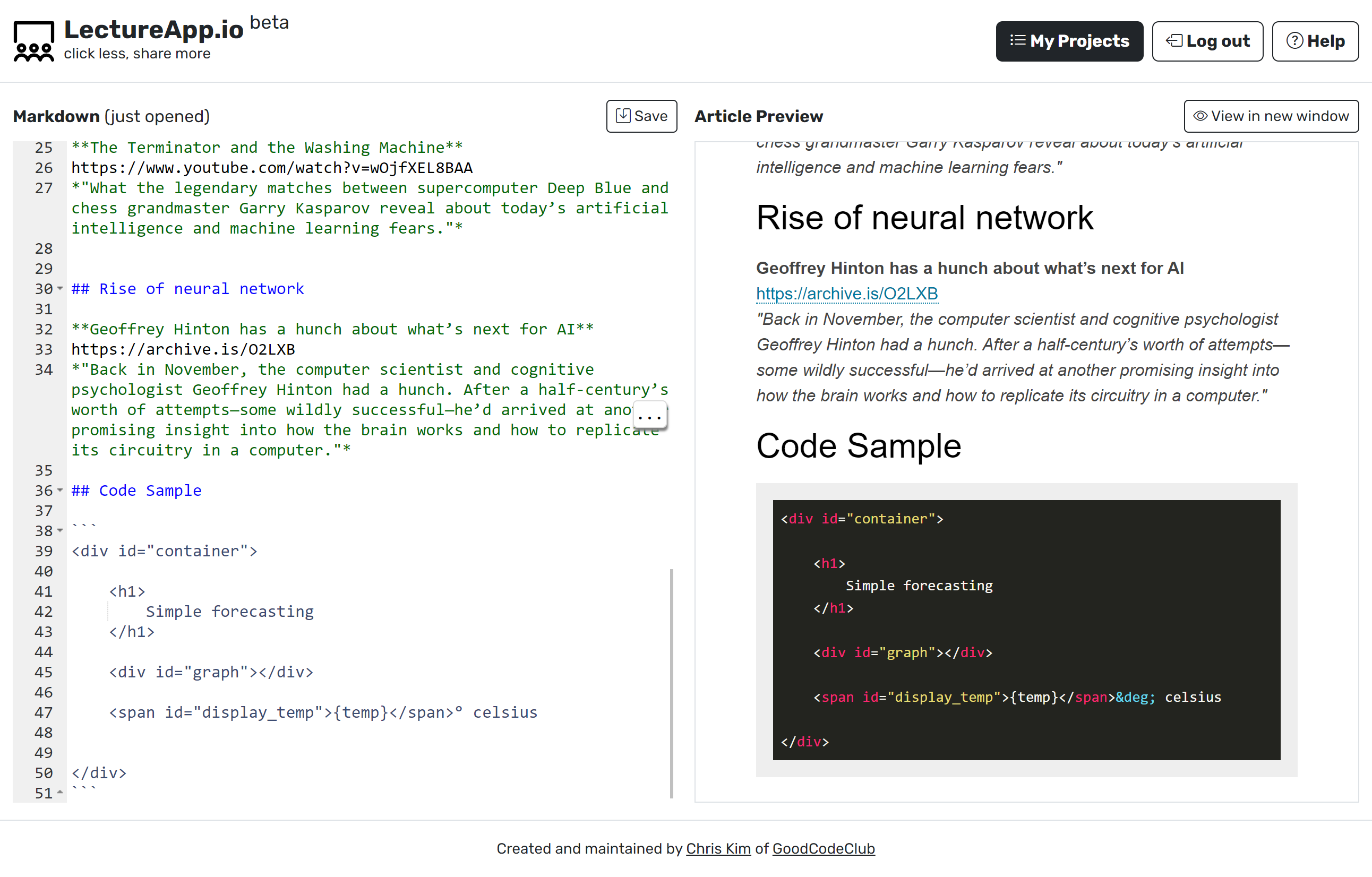Open the archive.is/O2LXB link in preview
The width and height of the screenshot is (1372, 877).
pyautogui.click(x=847, y=294)
